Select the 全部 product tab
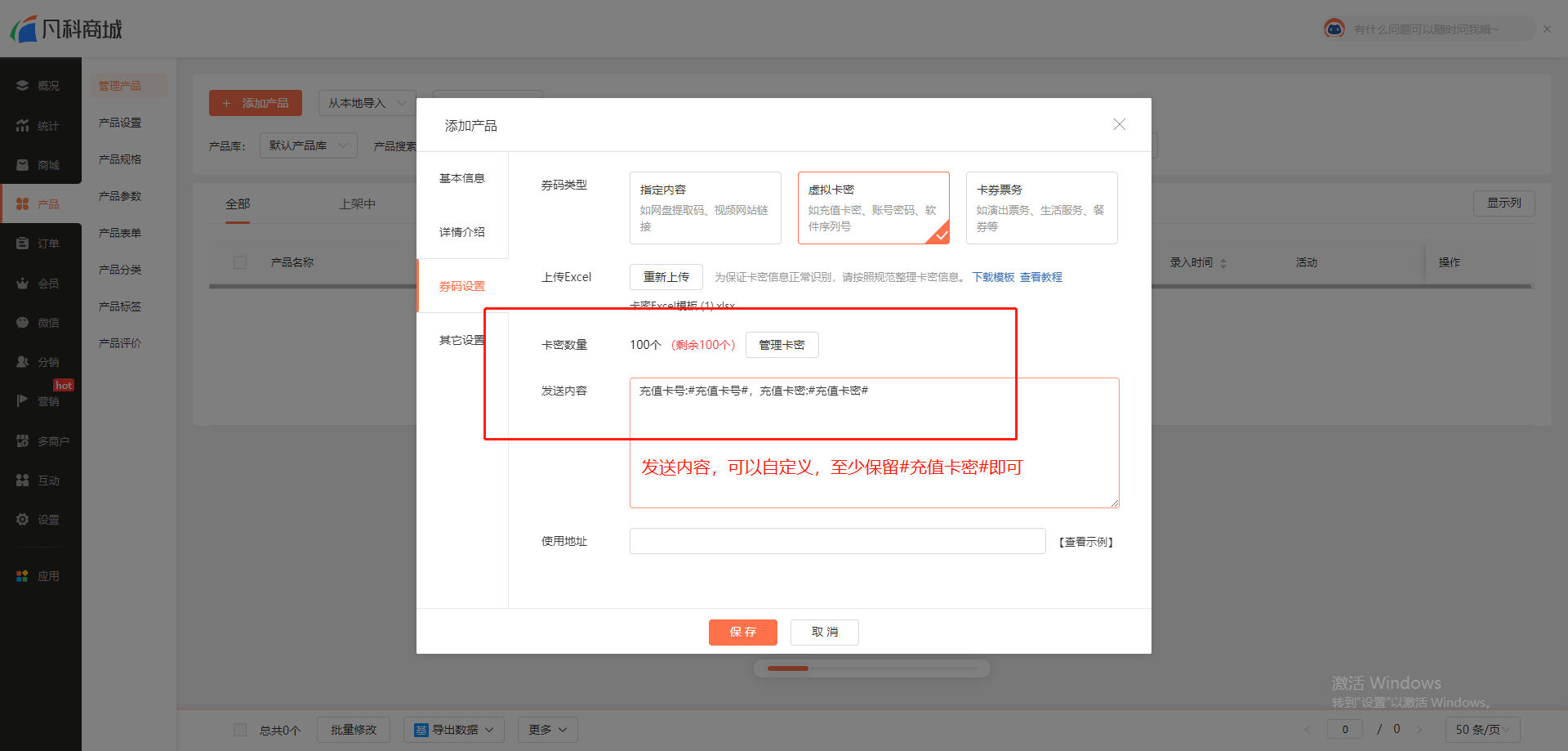1568x751 pixels. click(238, 203)
